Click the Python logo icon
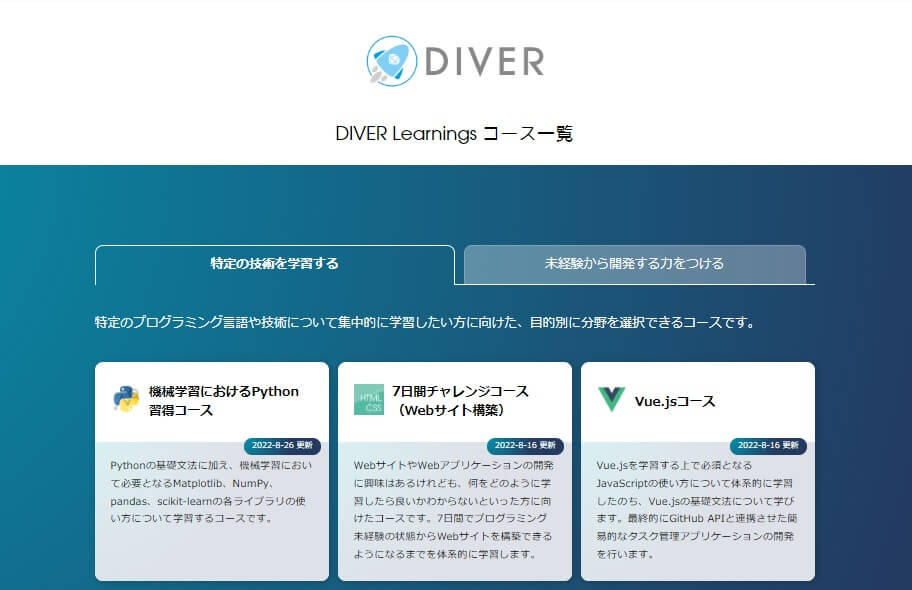Viewport: 912px width, 590px height. click(x=126, y=399)
